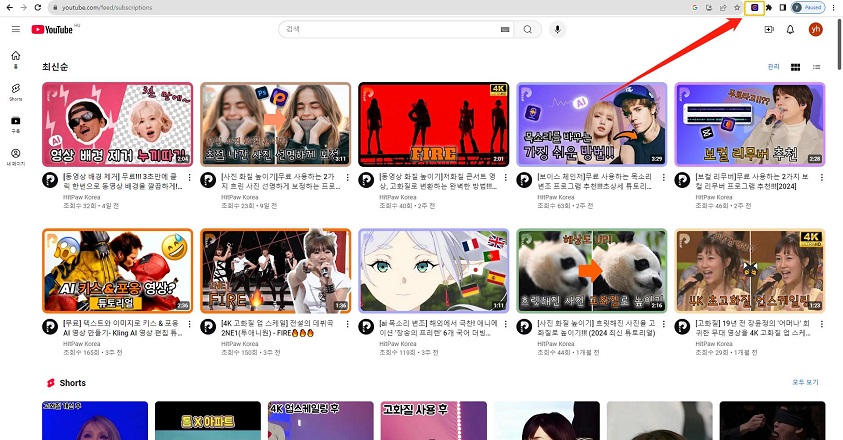The image size is (843, 440).
Task: Open the YouTube hamburger guide menu
Action: pos(16,29)
